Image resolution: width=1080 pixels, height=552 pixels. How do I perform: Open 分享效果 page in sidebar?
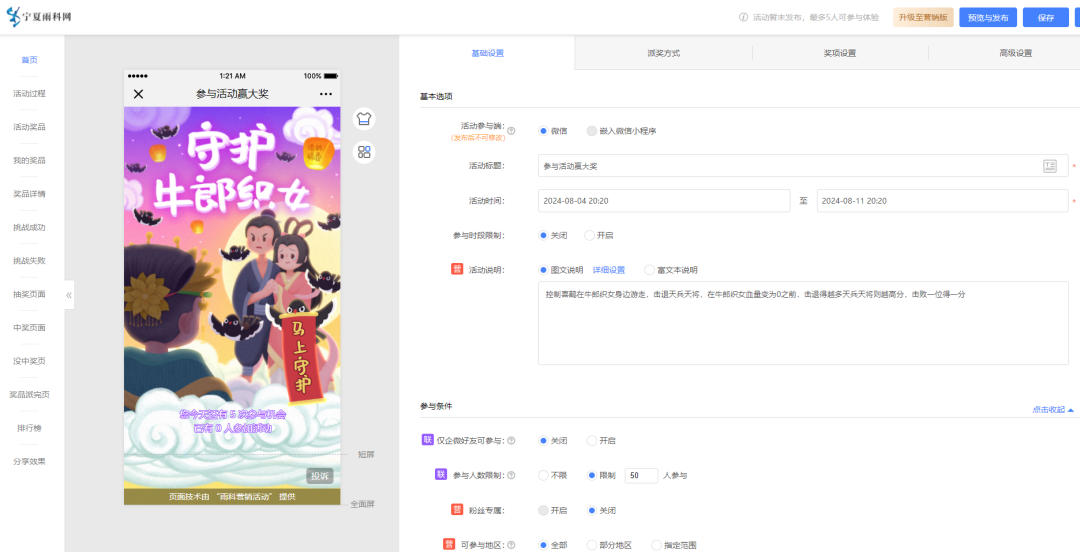30,462
